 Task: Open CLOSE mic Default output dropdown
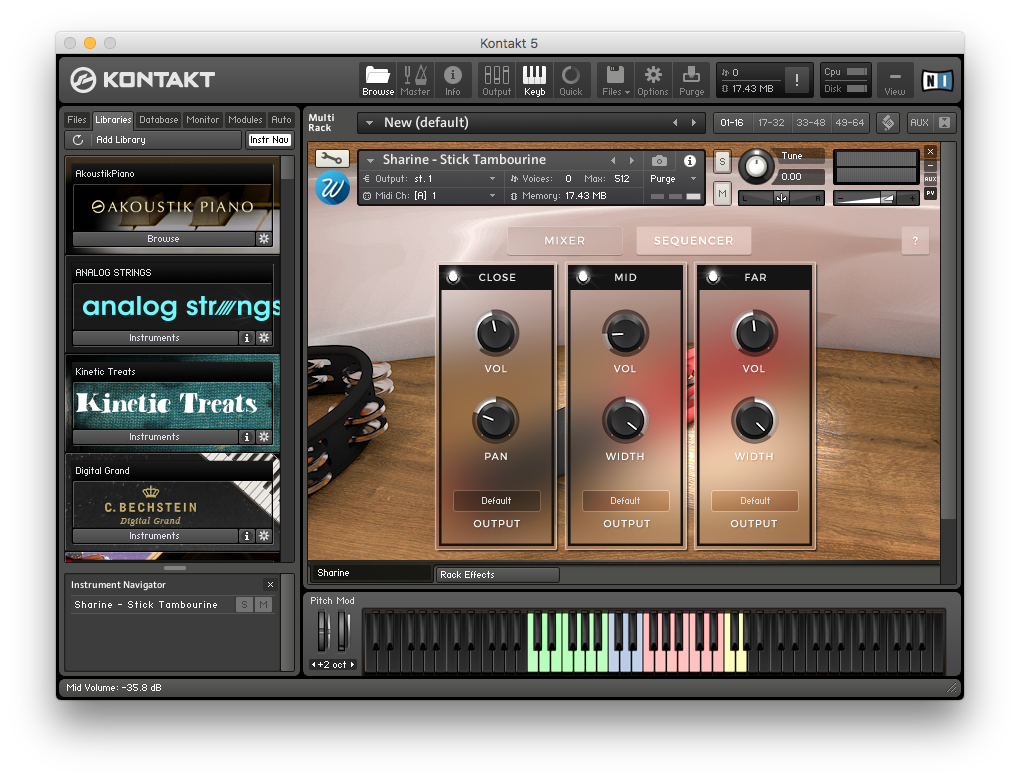496,500
